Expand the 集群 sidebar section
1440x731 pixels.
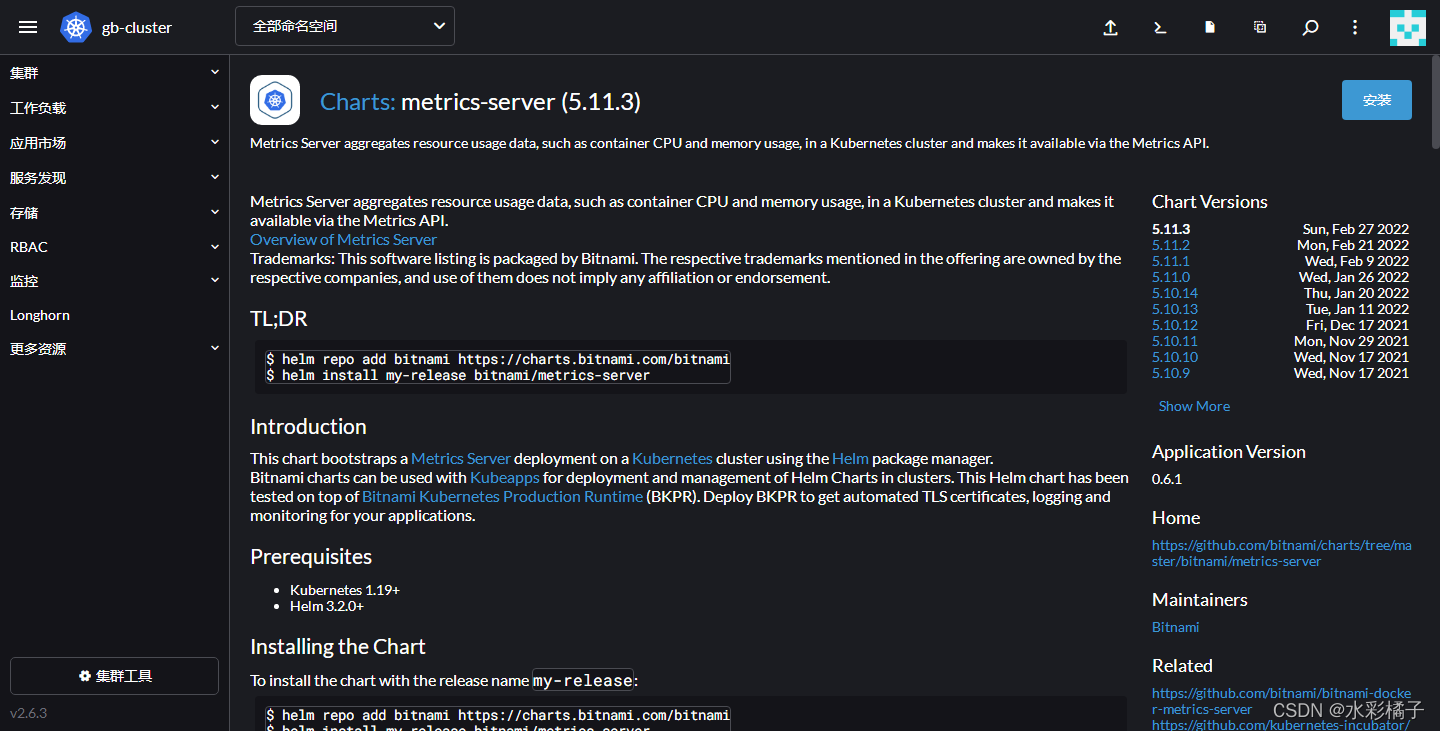click(x=115, y=73)
